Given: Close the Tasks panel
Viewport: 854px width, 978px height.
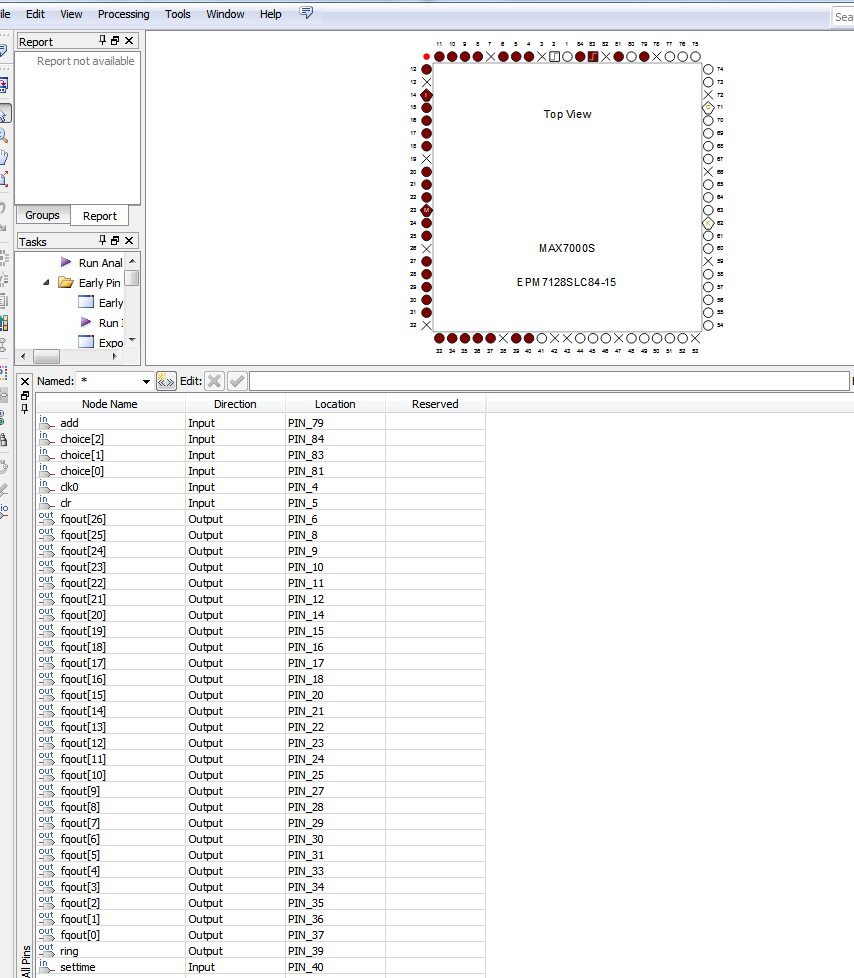Looking at the screenshot, I should pyautogui.click(x=129, y=241).
